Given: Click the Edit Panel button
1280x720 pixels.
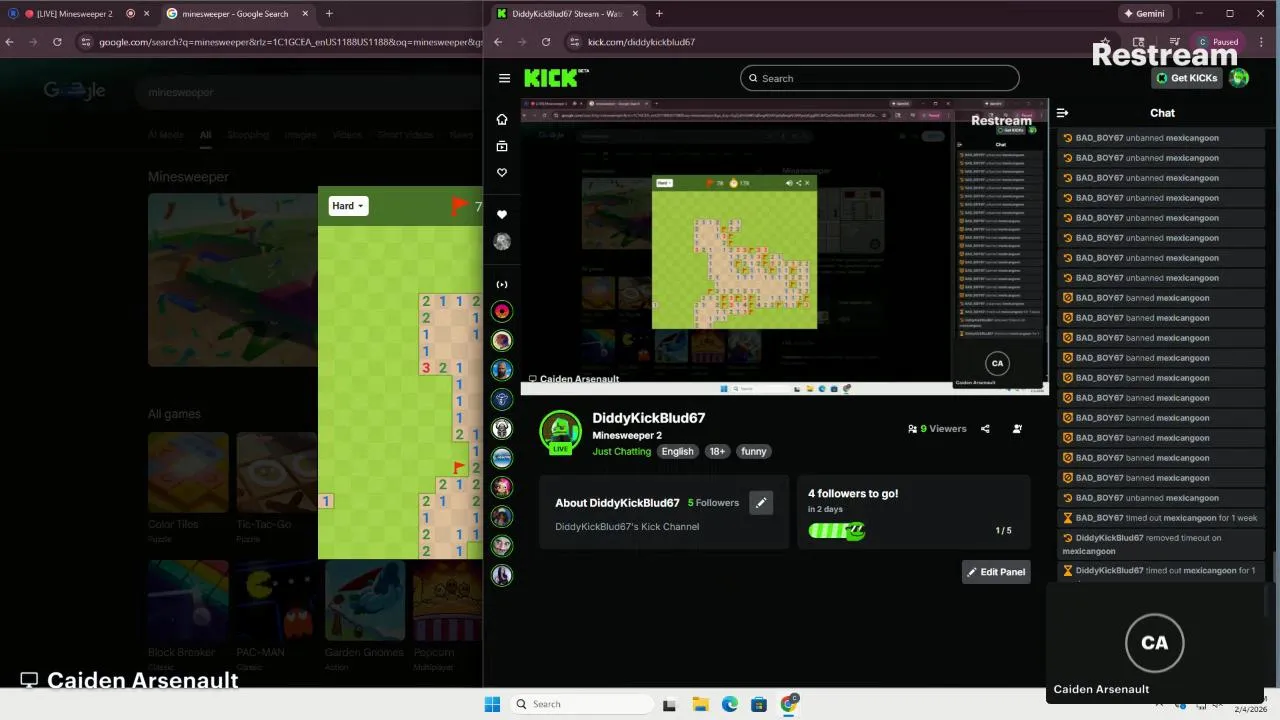Looking at the screenshot, I should 996,572.
